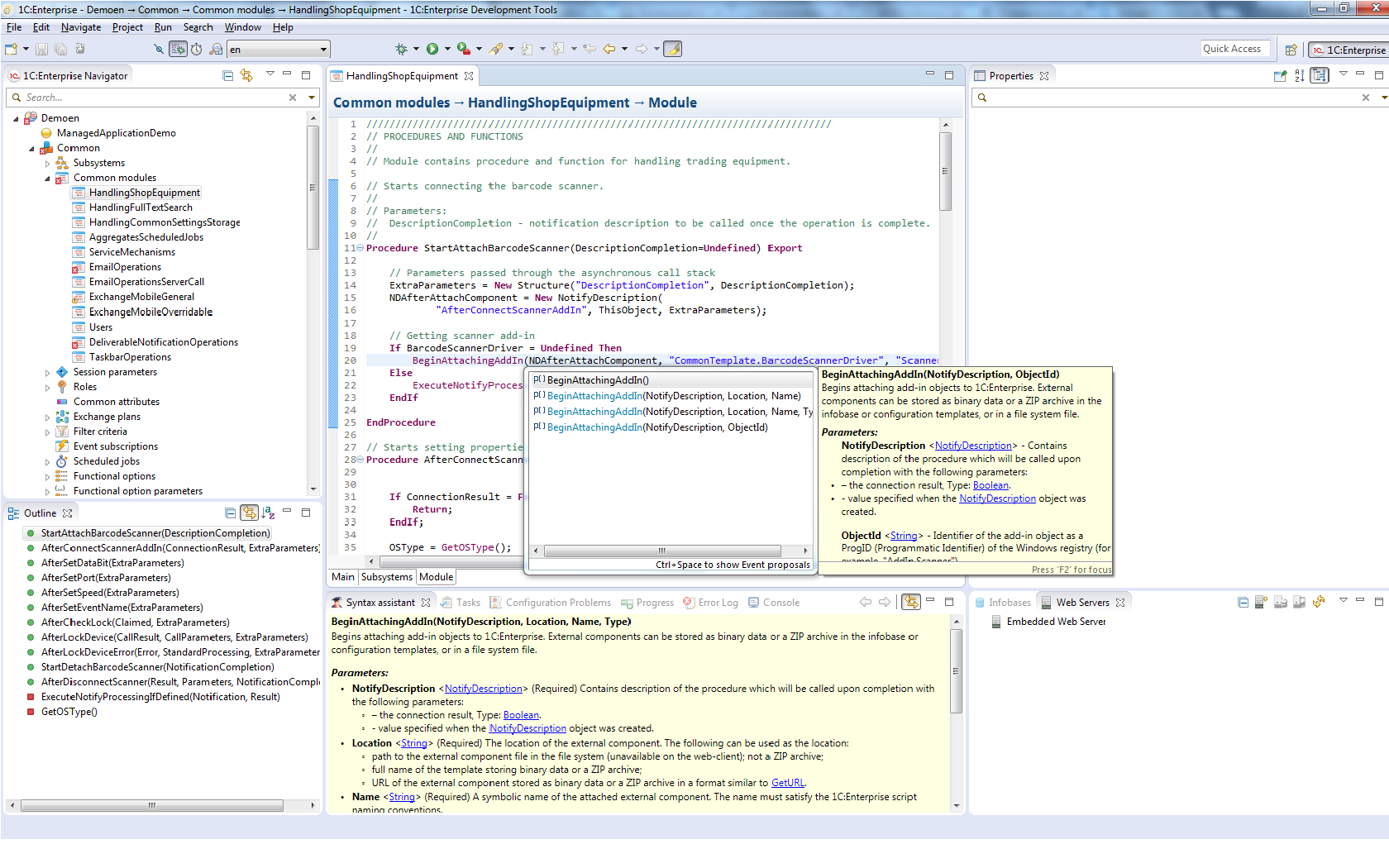Click the Run with coverage toolbar icon
The width and height of the screenshot is (1389, 868).
pos(464,49)
